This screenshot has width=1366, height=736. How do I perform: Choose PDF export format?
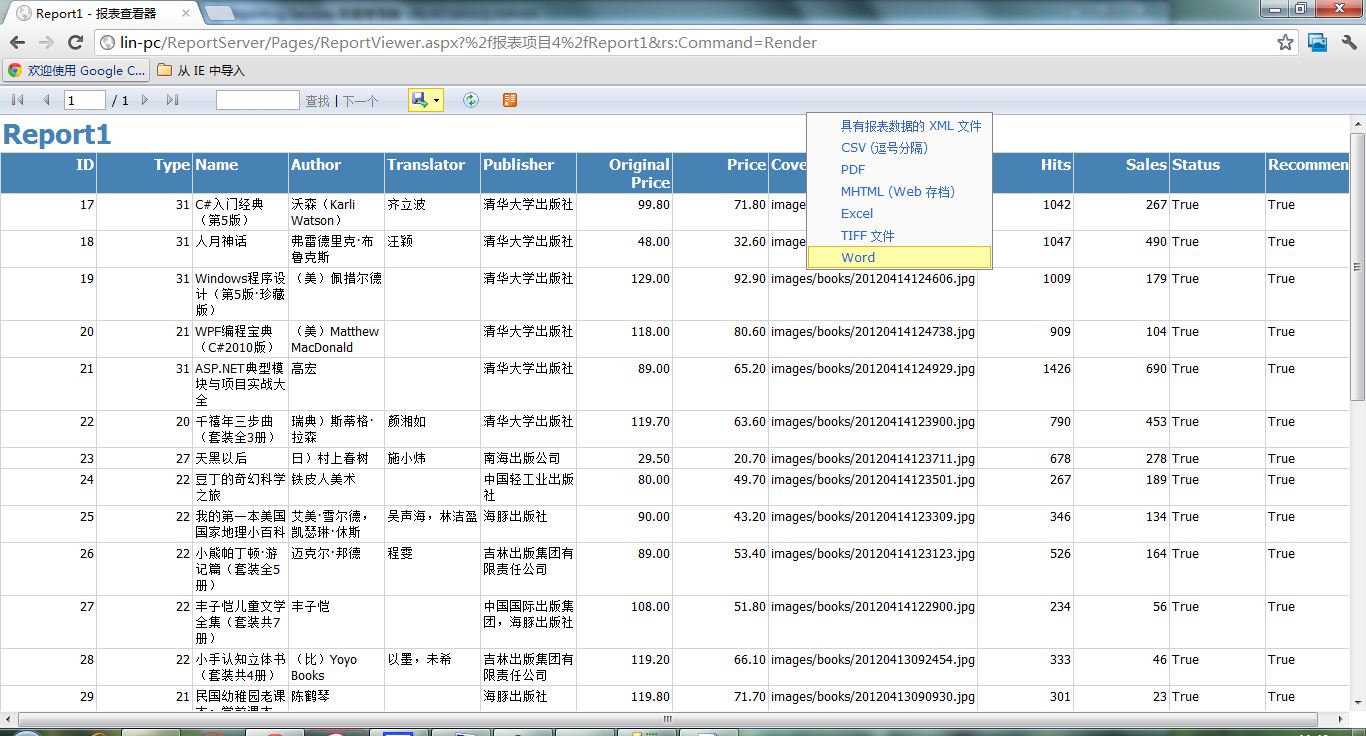point(899,170)
